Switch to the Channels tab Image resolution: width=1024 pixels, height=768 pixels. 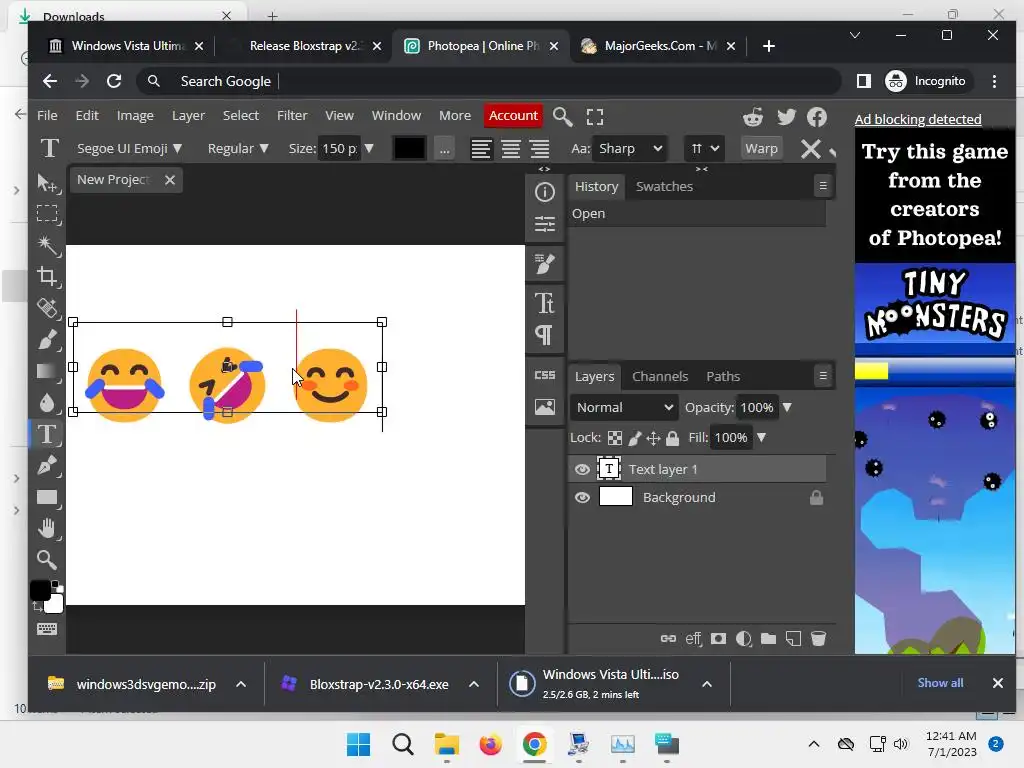coord(660,376)
